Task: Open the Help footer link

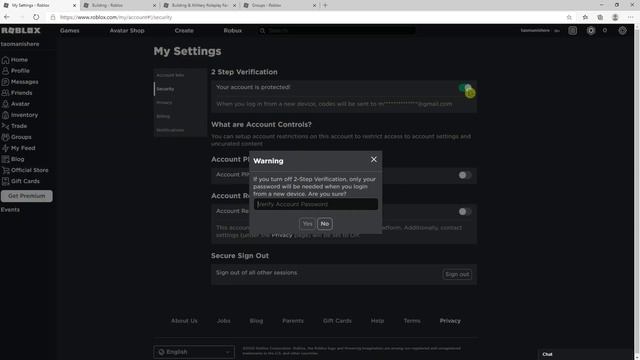Action: click(377, 321)
